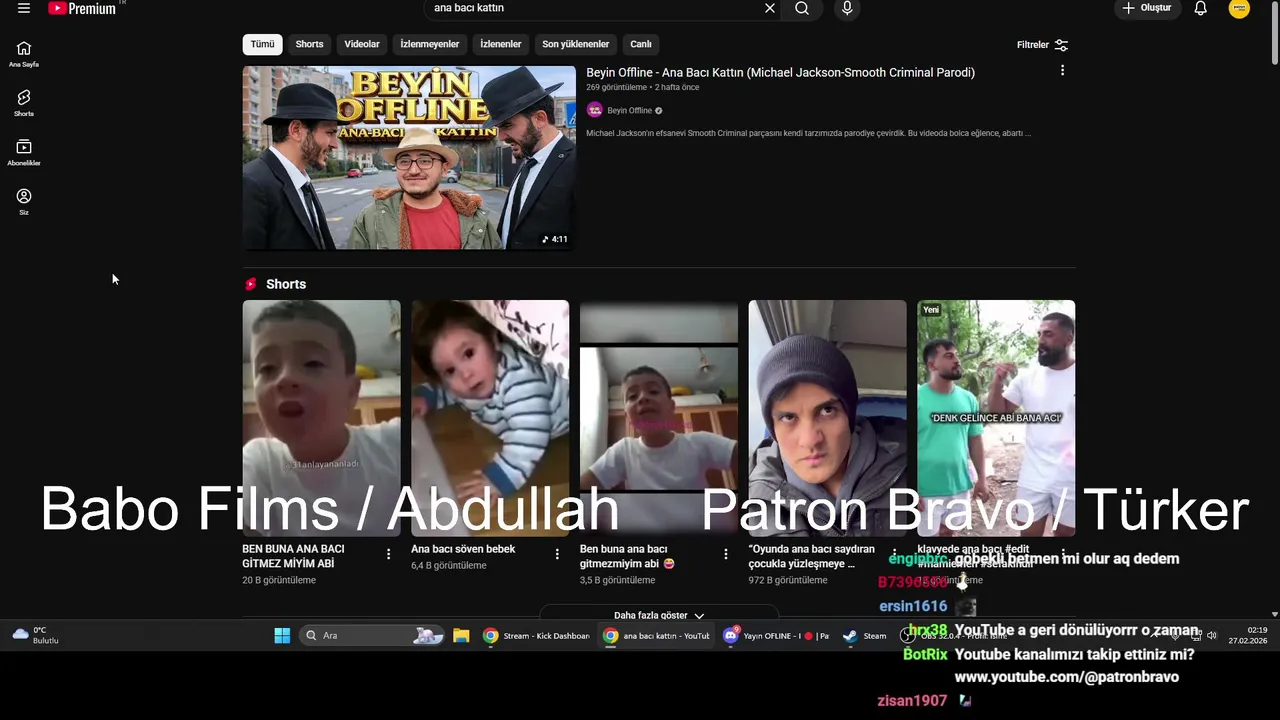Open more options for Ben buna ana bacı gitmezmiyim
Screen dimensions: 1280x720
click(x=727, y=553)
